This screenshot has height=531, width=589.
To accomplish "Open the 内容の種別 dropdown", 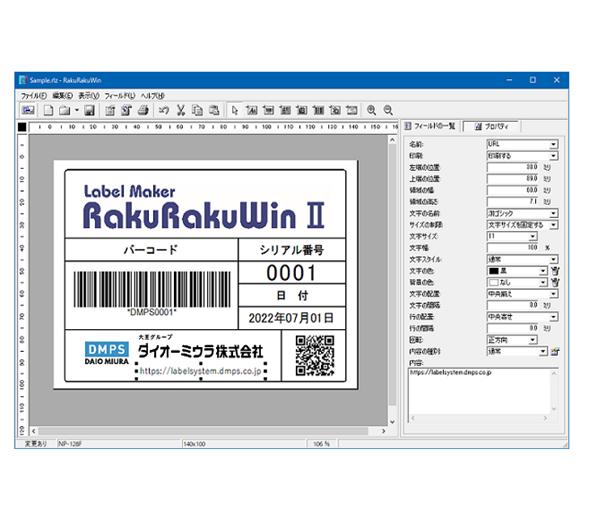I will tap(543, 351).
